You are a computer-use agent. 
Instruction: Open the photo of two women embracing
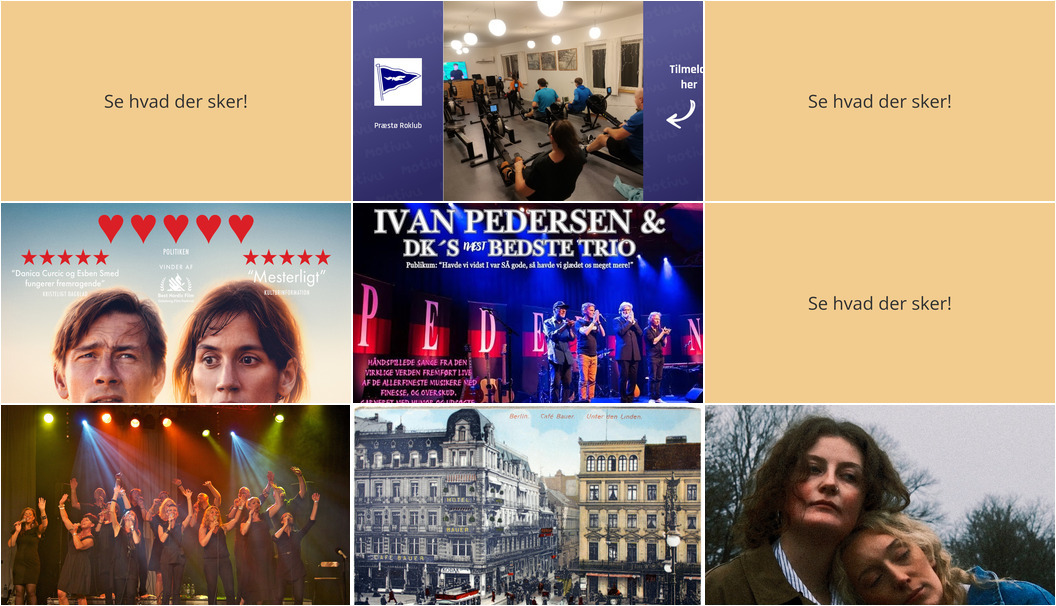click(880, 505)
